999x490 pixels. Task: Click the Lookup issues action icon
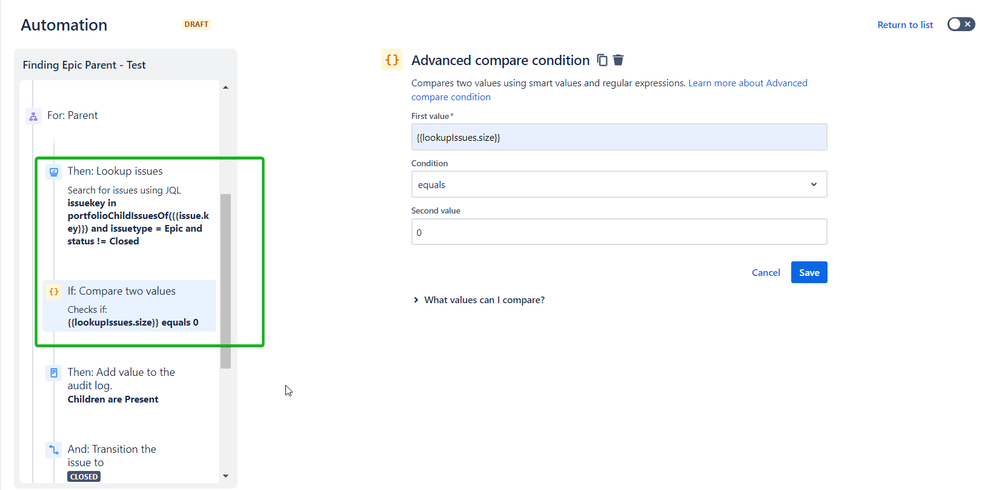click(x=54, y=172)
